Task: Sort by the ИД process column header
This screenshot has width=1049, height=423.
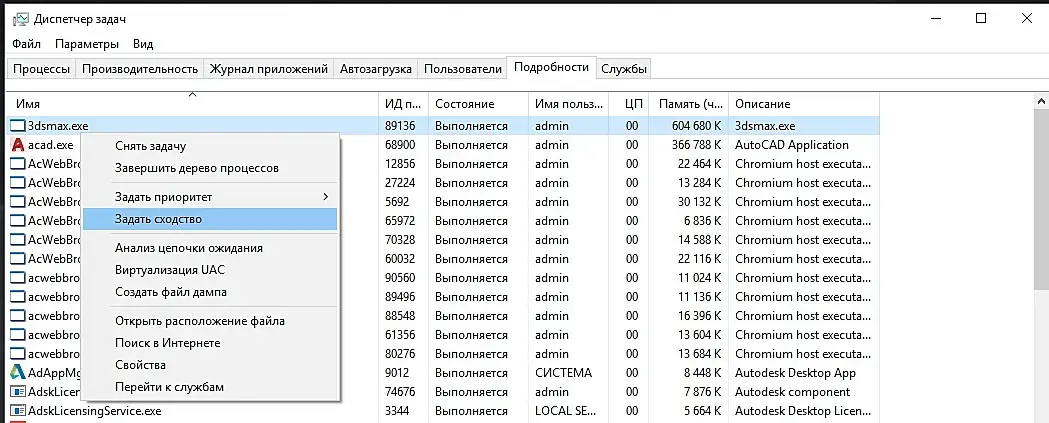Action: point(403,104)
